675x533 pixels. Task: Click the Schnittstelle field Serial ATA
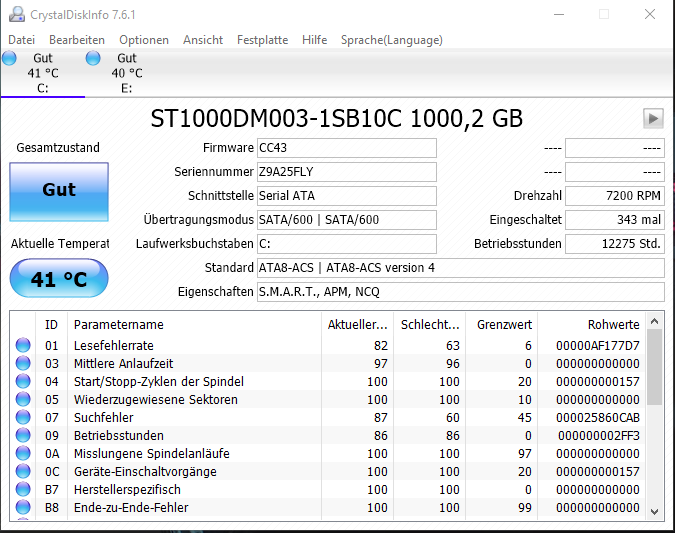[347, 196]
